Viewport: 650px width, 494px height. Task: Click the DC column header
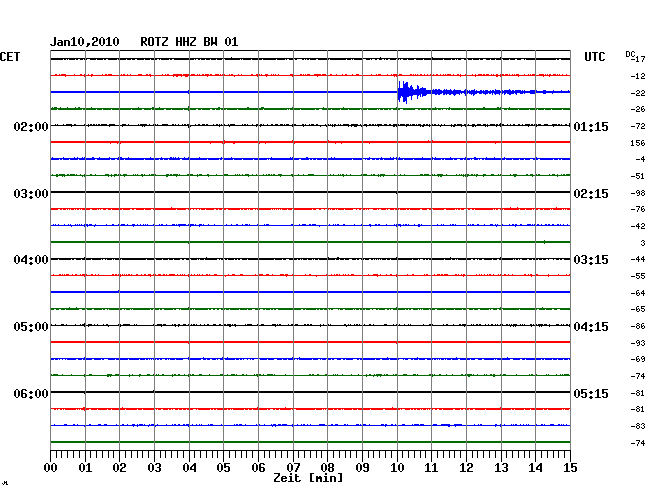(x=630, y=54)
